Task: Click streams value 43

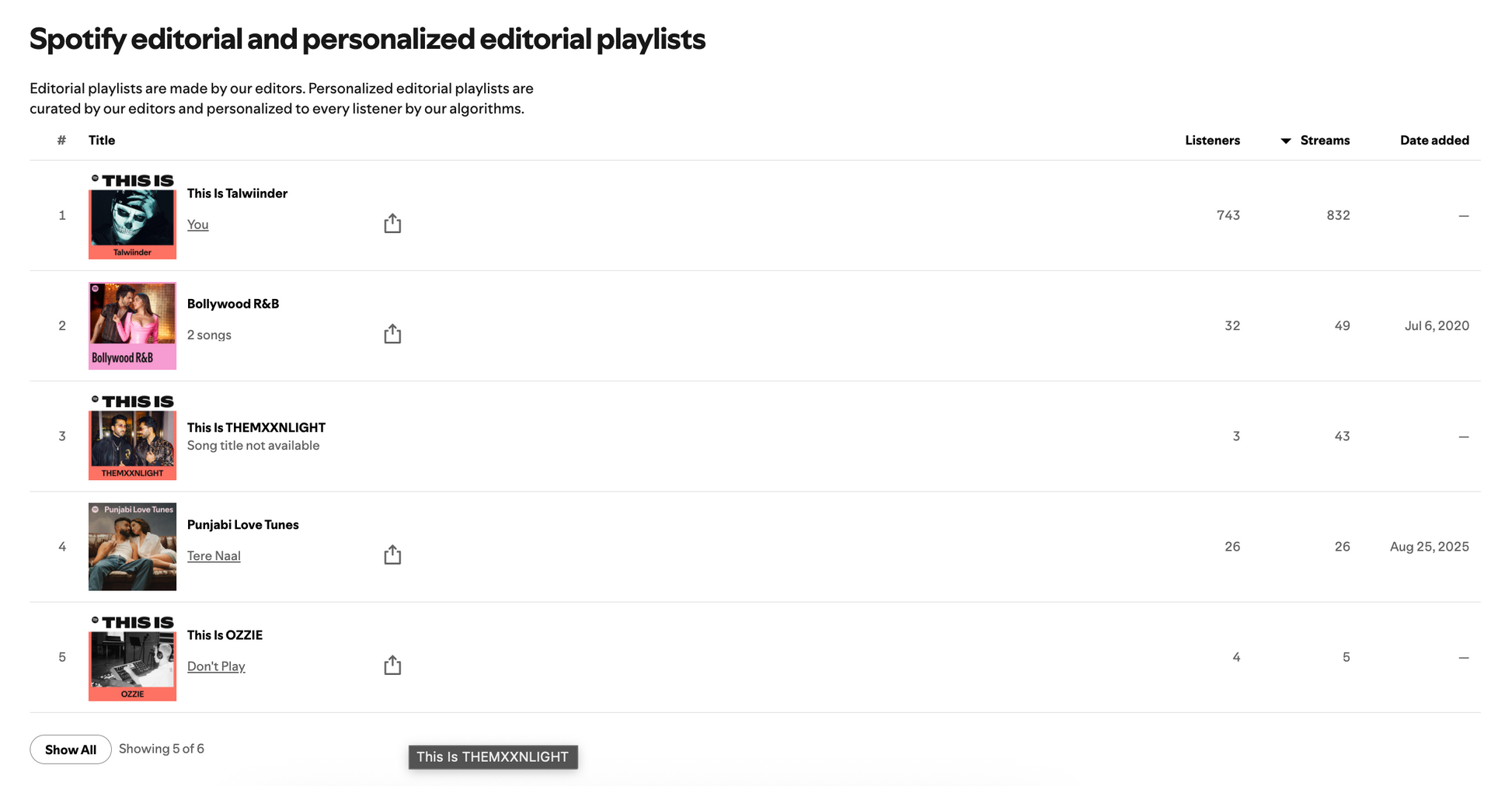Action: (x=1342, y=436)
